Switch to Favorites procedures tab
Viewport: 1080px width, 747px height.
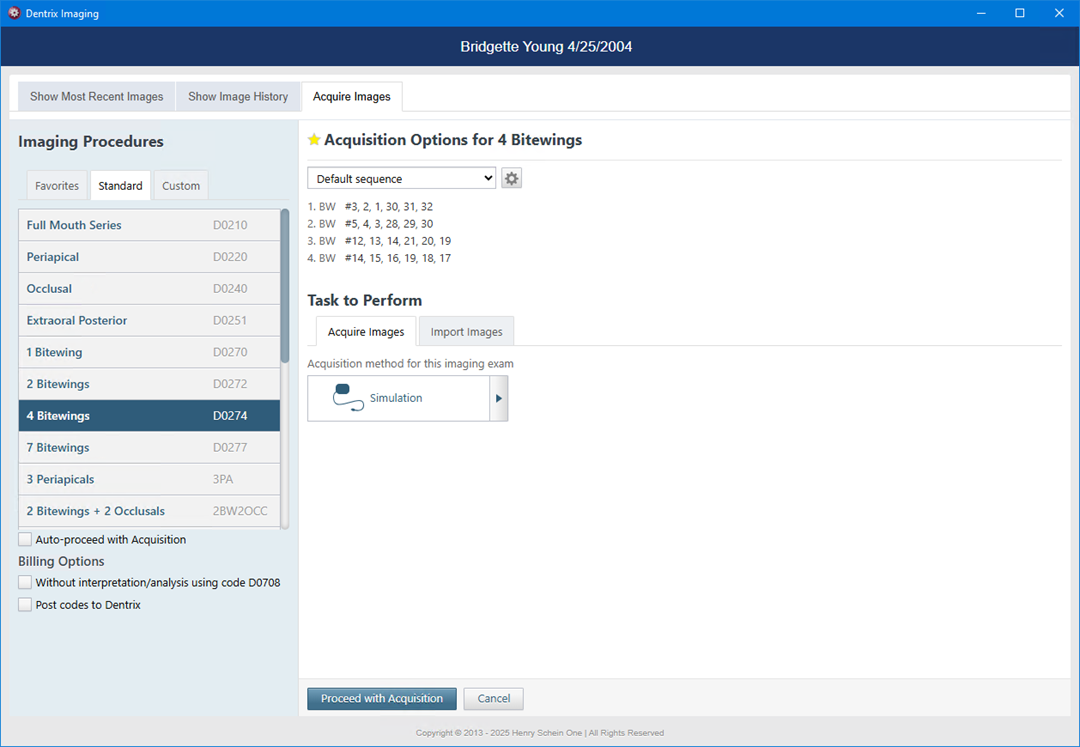[57, 186]
